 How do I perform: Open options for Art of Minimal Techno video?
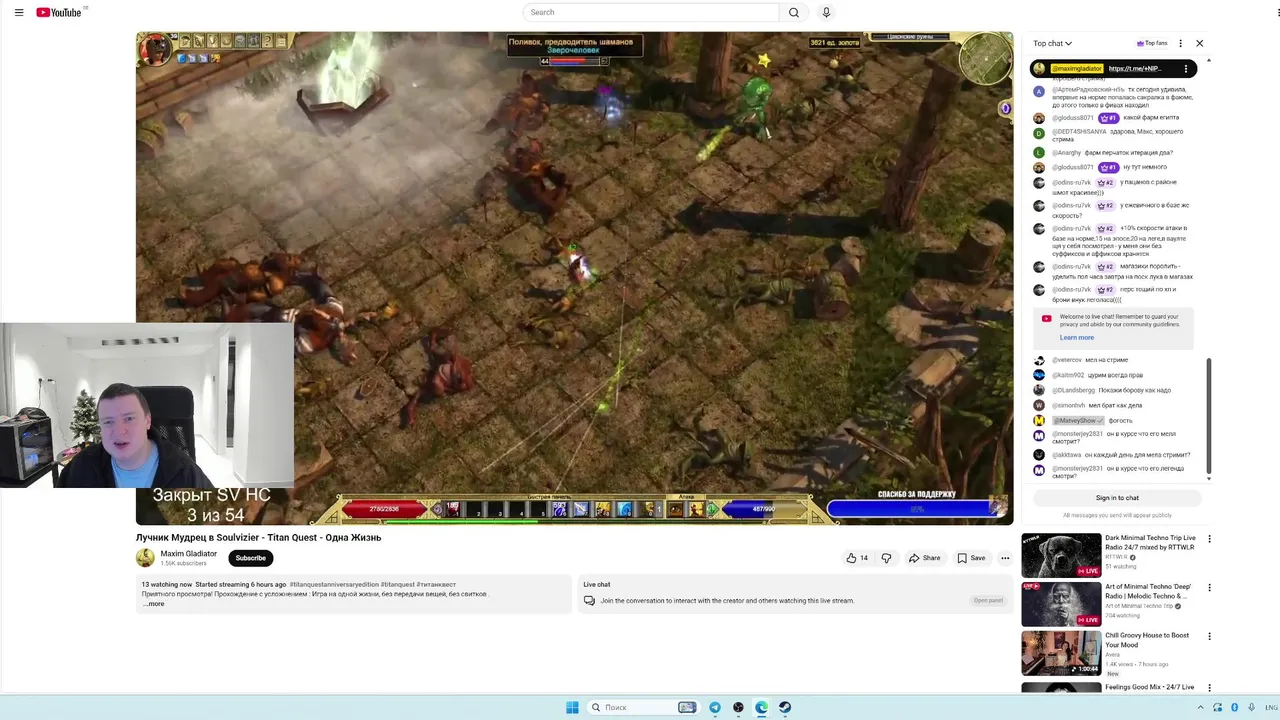[1209, 588]
